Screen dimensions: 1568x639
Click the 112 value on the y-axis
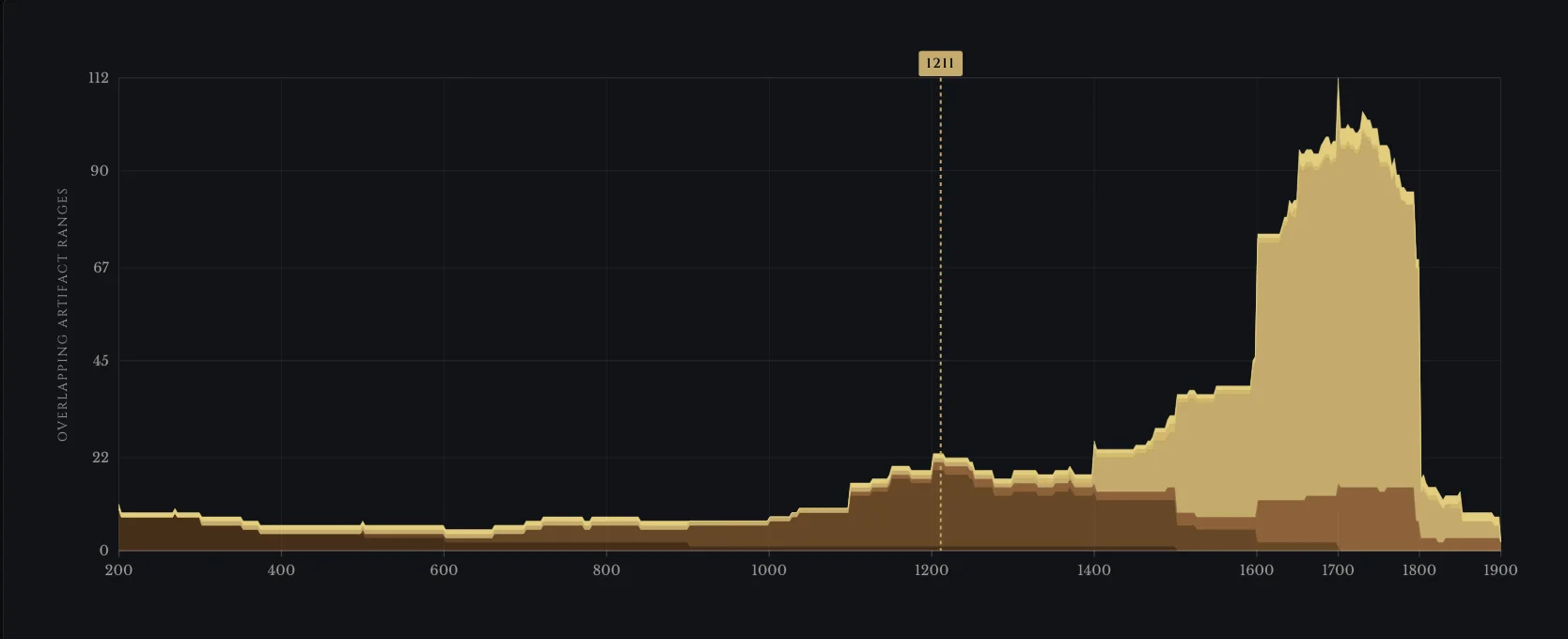point(99,78)
